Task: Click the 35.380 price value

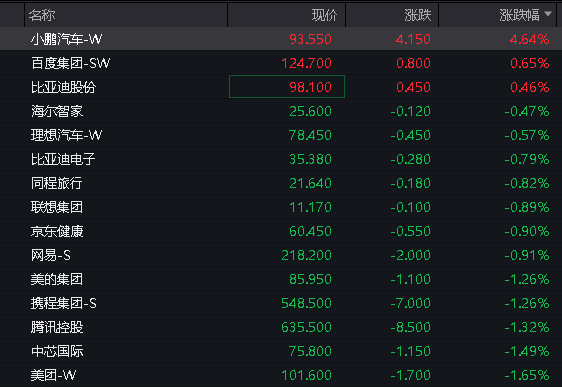Action: 310,159
